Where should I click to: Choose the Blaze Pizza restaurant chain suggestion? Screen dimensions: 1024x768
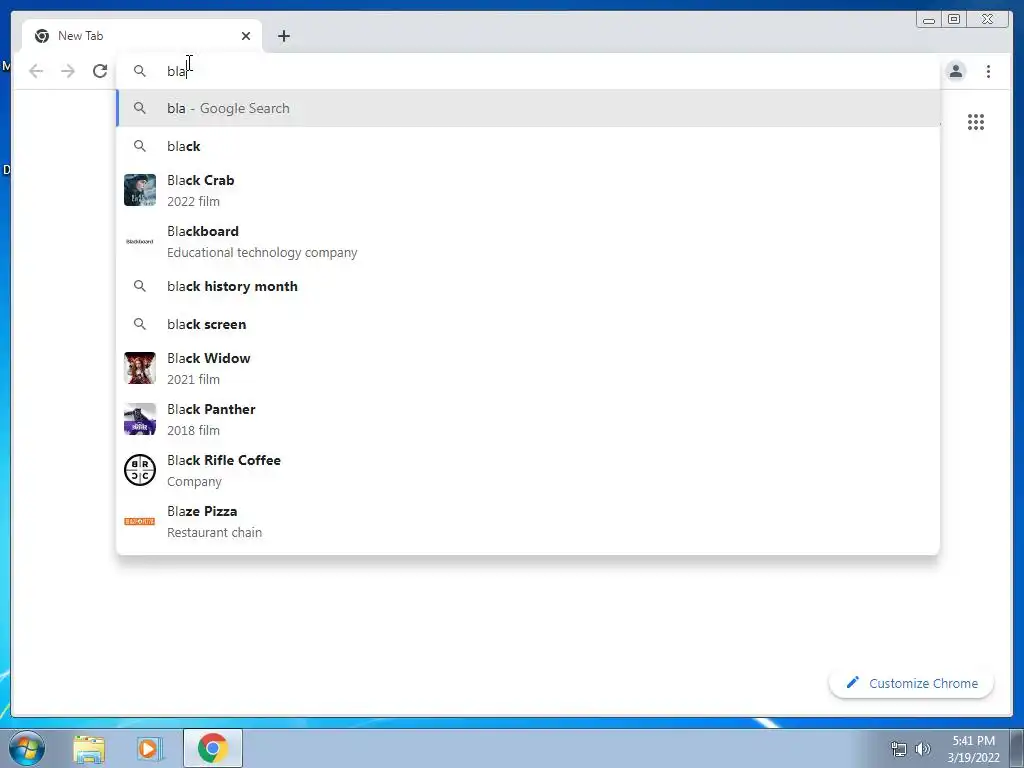[528, 521]
